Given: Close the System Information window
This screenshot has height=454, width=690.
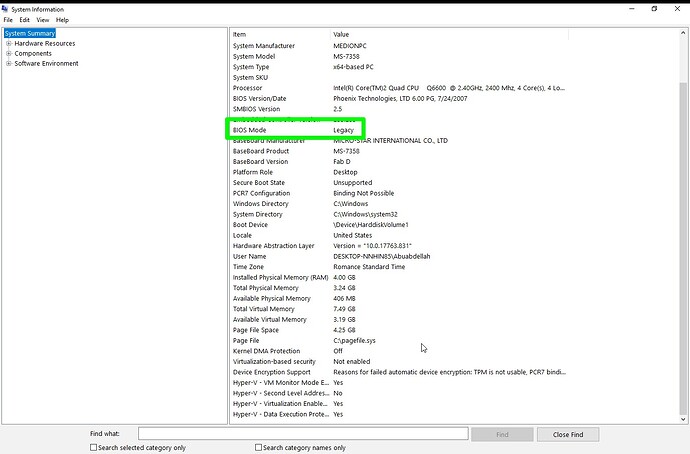Looking at the screenshot, I should [x=677, y=9].
